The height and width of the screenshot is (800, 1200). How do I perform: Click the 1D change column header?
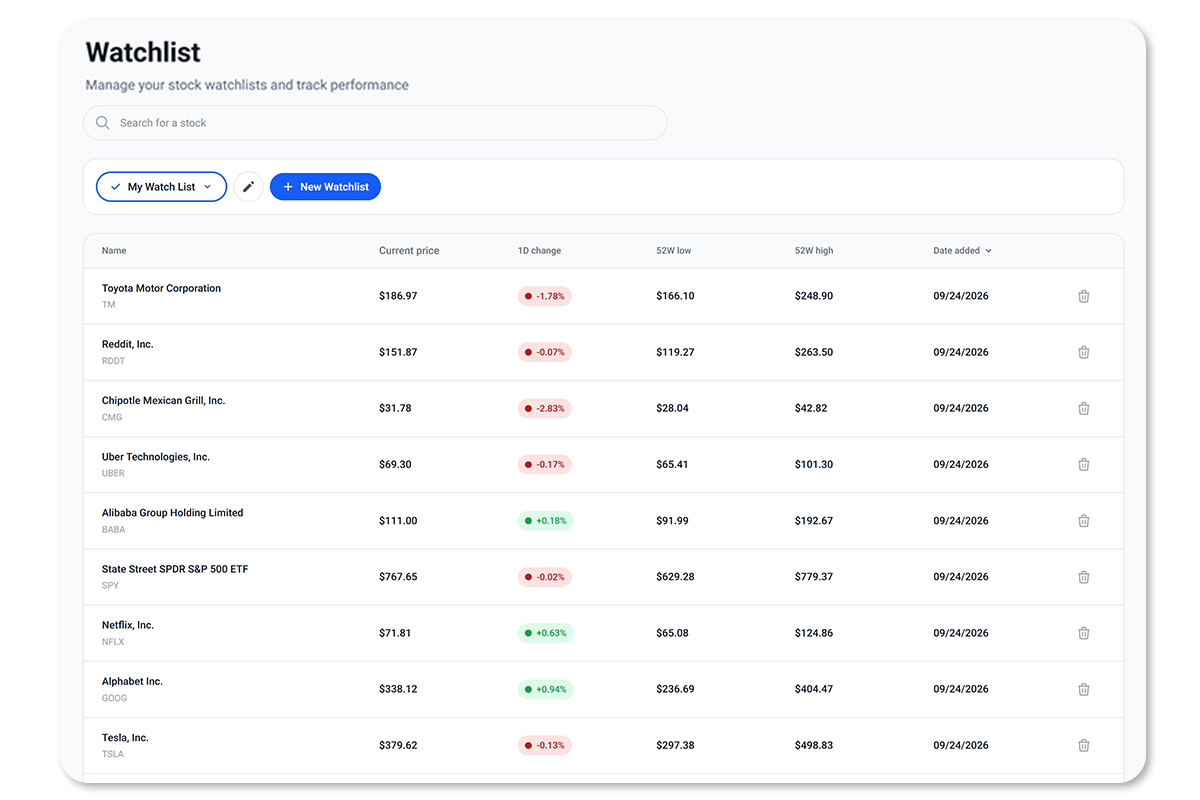pyautogui.click(x=539, y=251)
